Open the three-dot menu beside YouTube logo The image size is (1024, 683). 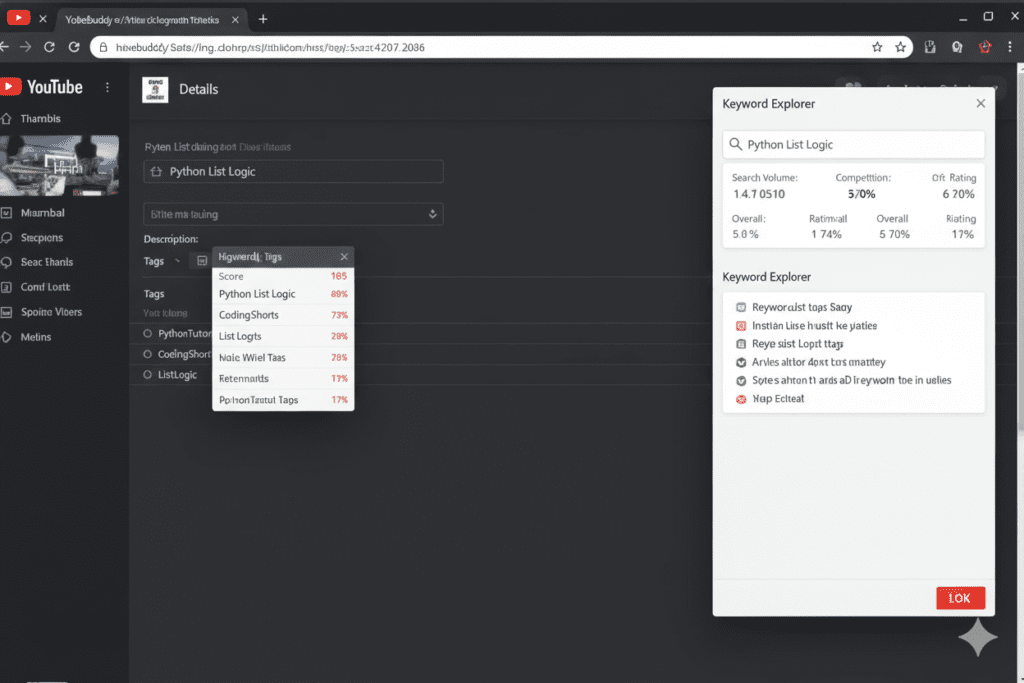click(x=107, y=87)
